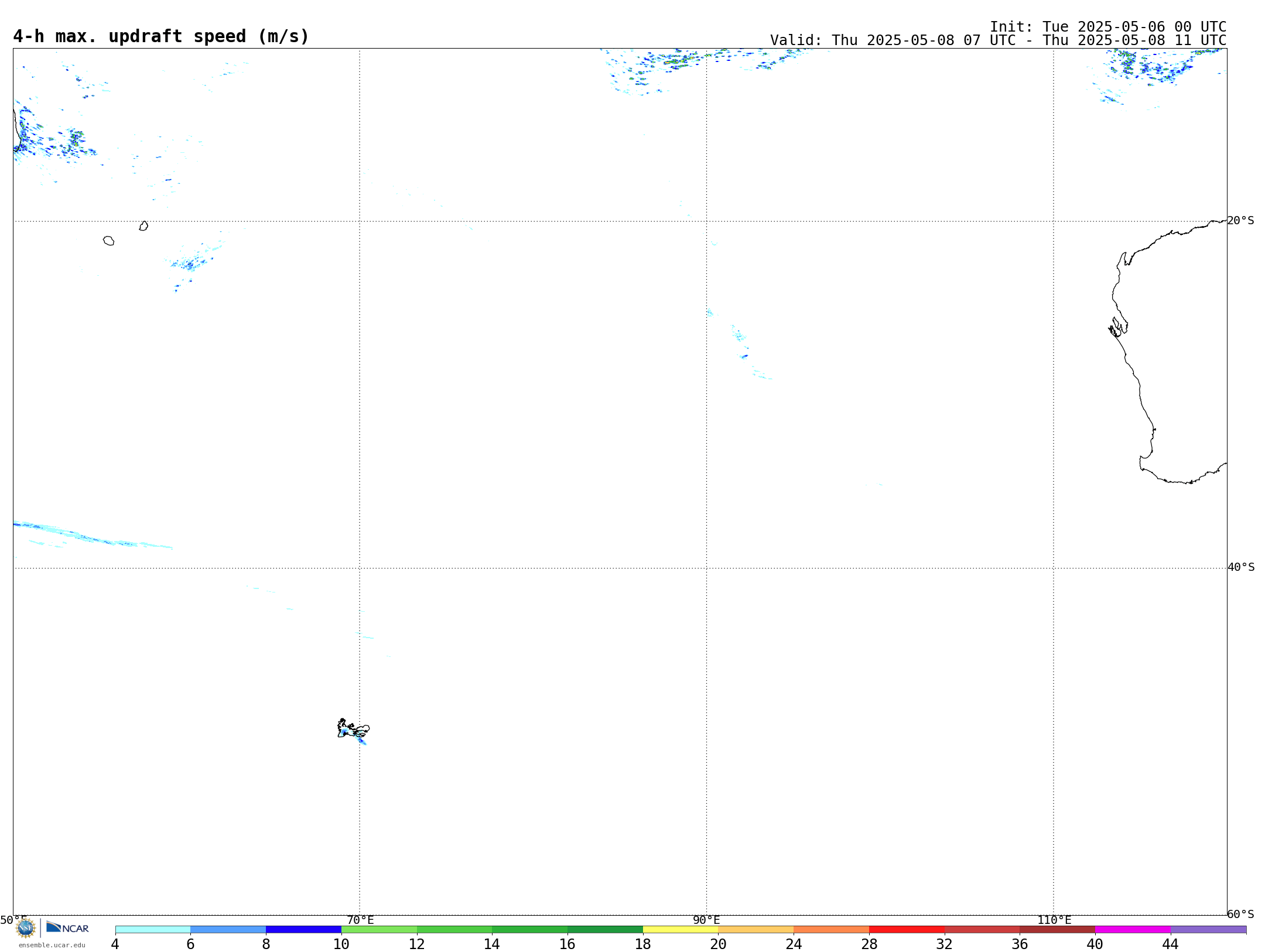The height and width of the screenshot is (952, 1265).
Task: Pick the yellow 18–20 swatch
Action: (x=681, y=929)
